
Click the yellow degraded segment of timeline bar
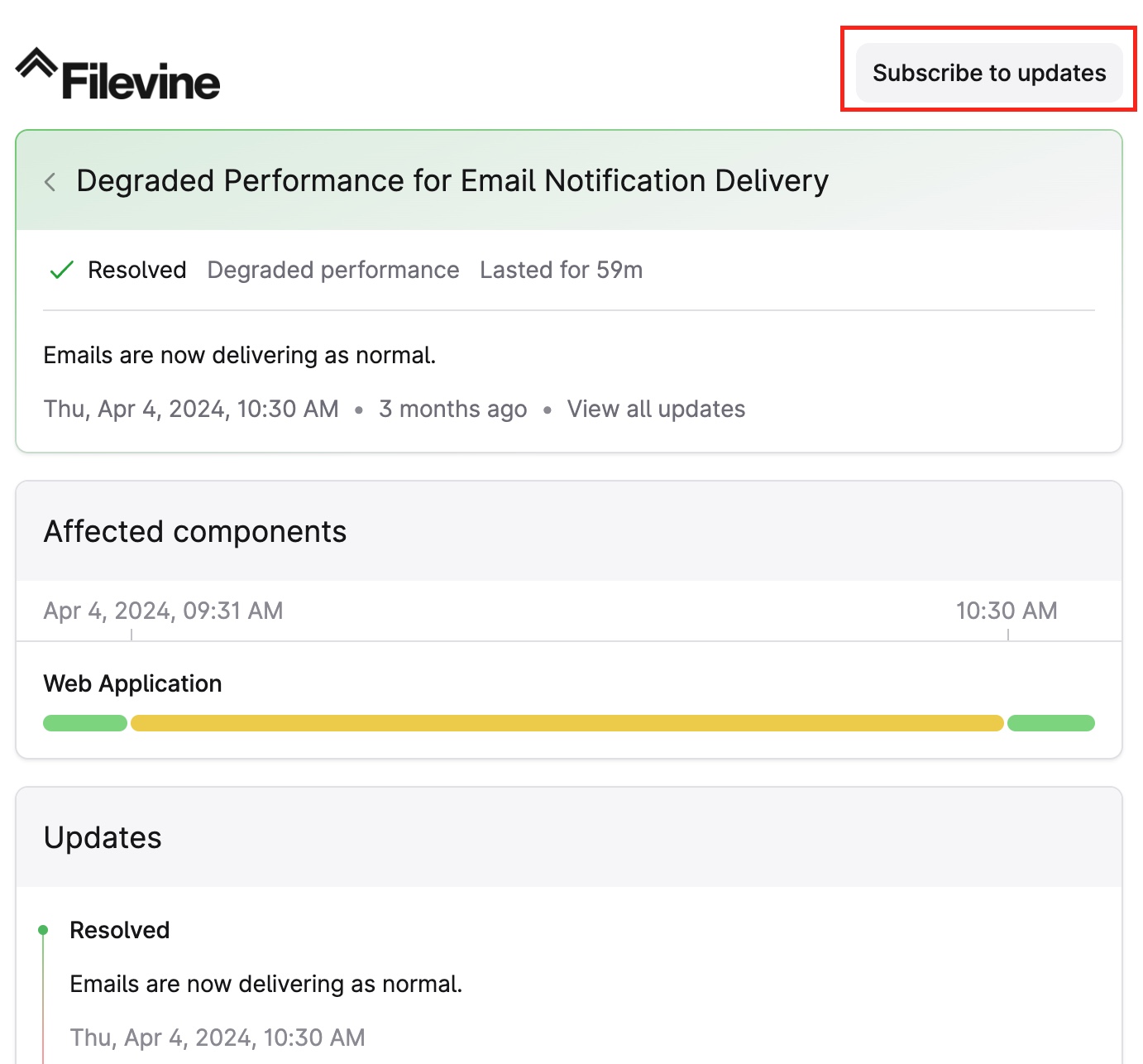pos(567,723)
